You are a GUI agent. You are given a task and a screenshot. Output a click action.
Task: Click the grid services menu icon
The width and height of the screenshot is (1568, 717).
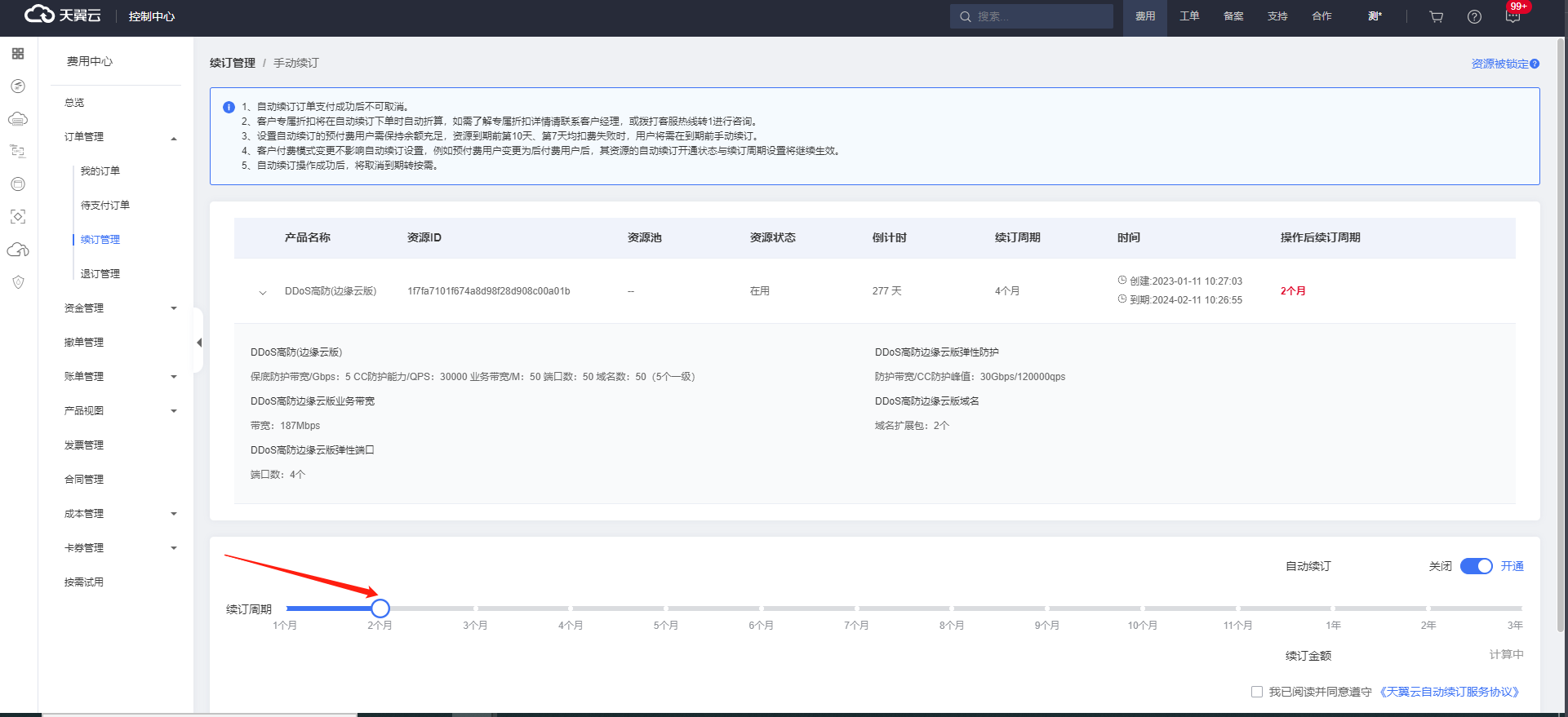[18, 54]
